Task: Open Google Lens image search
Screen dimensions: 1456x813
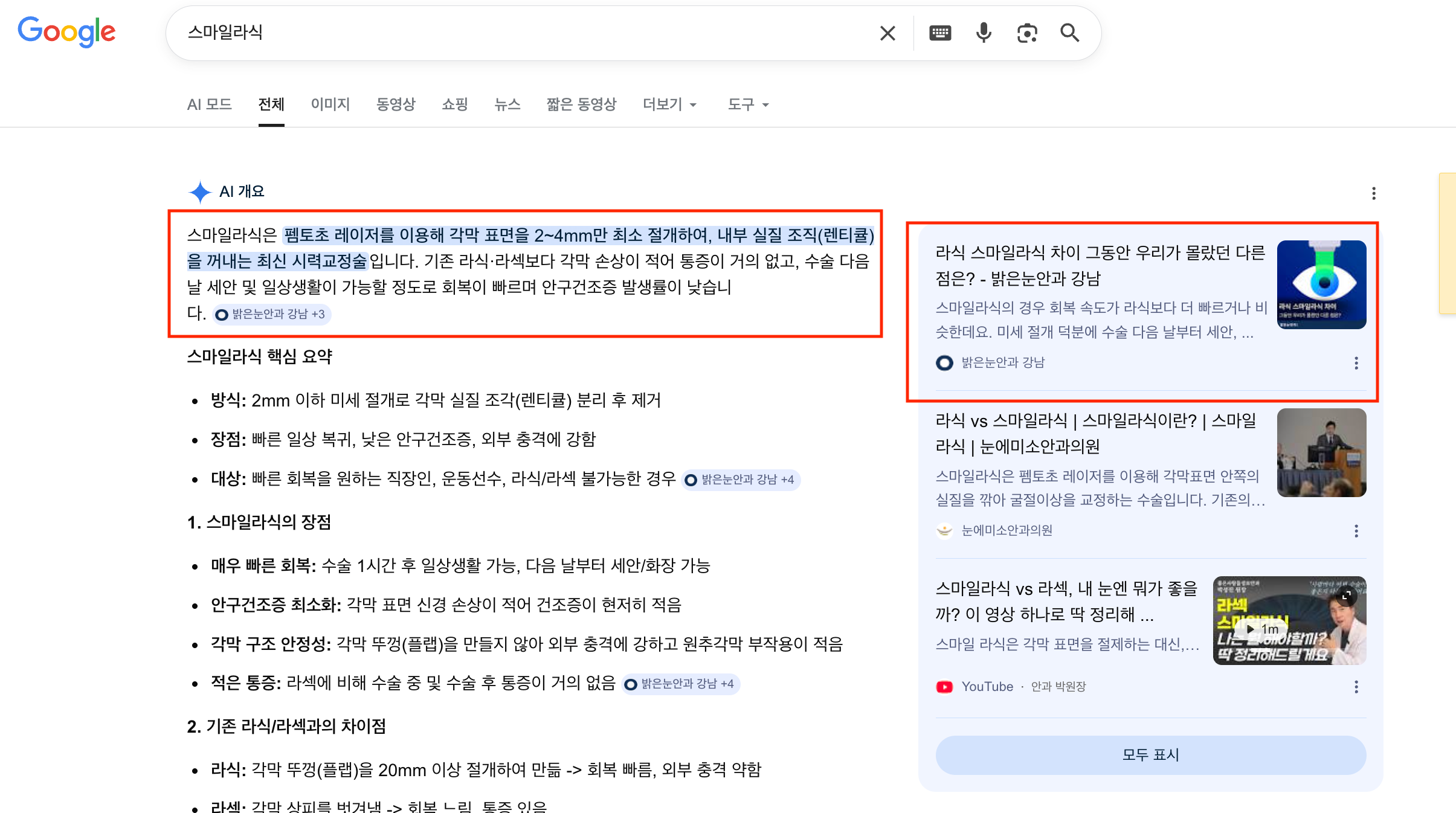Action: coord(1027,33)
